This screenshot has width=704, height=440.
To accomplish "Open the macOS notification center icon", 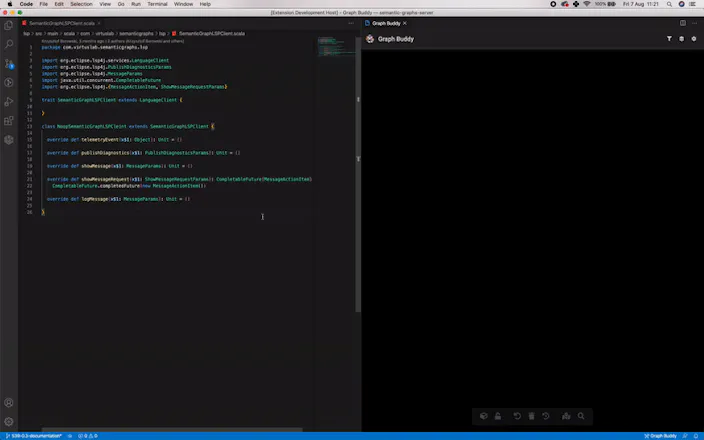I will pyautogui.click(x=693, y=4).
